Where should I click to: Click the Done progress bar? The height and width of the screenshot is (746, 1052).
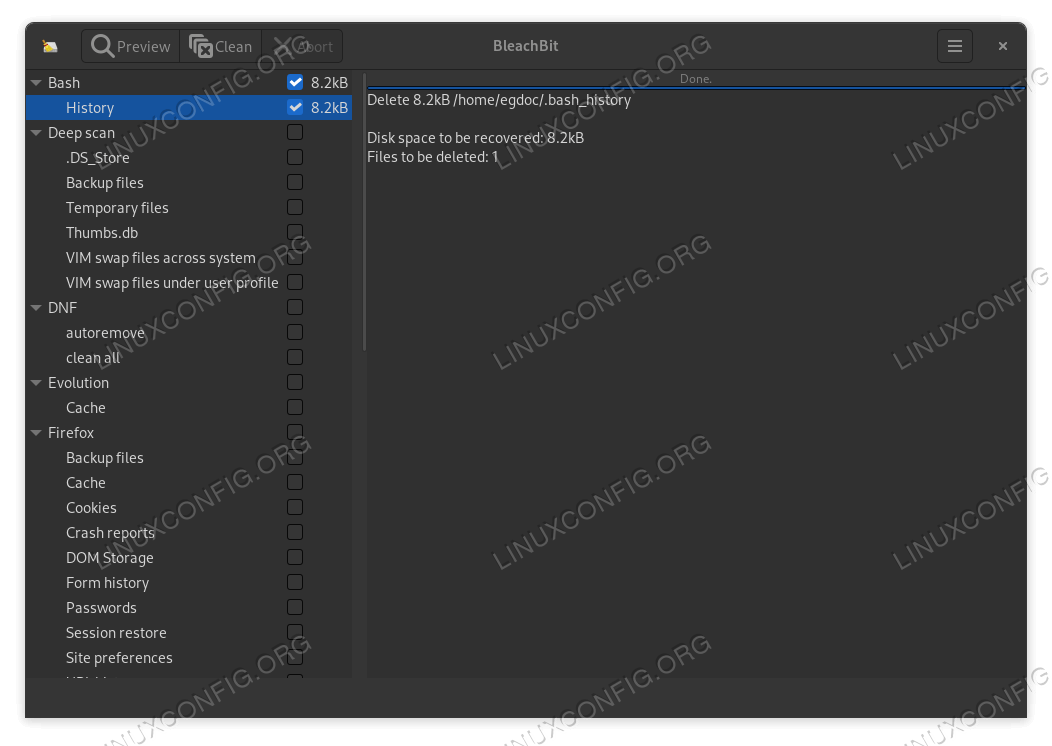click(x=696, y=81)
